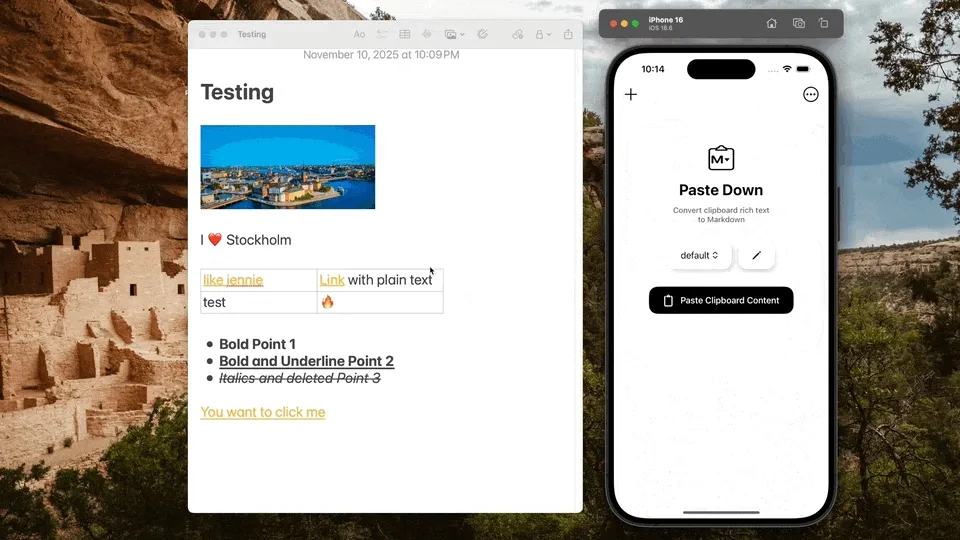Tap Paste Clipboard Content button
The image size is (960, 540).
721,300
